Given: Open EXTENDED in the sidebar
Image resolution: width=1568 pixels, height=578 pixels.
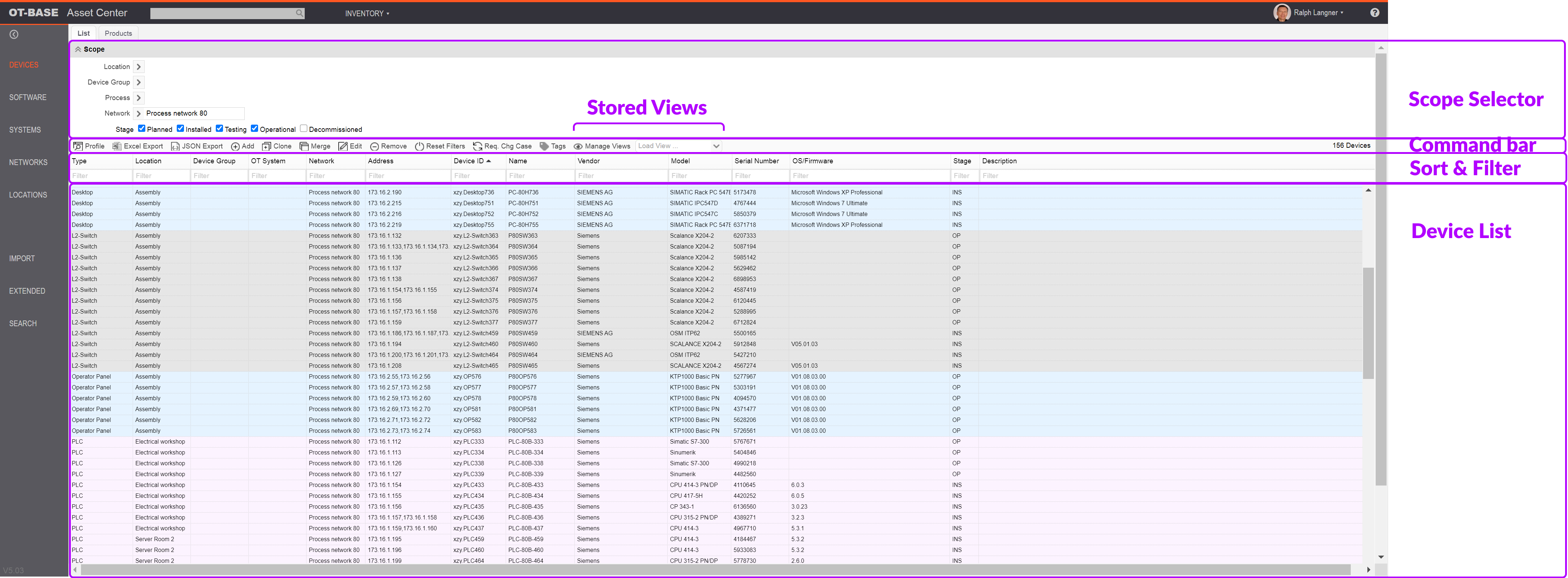Looking at the screenshot, I should tap(27, 292).
